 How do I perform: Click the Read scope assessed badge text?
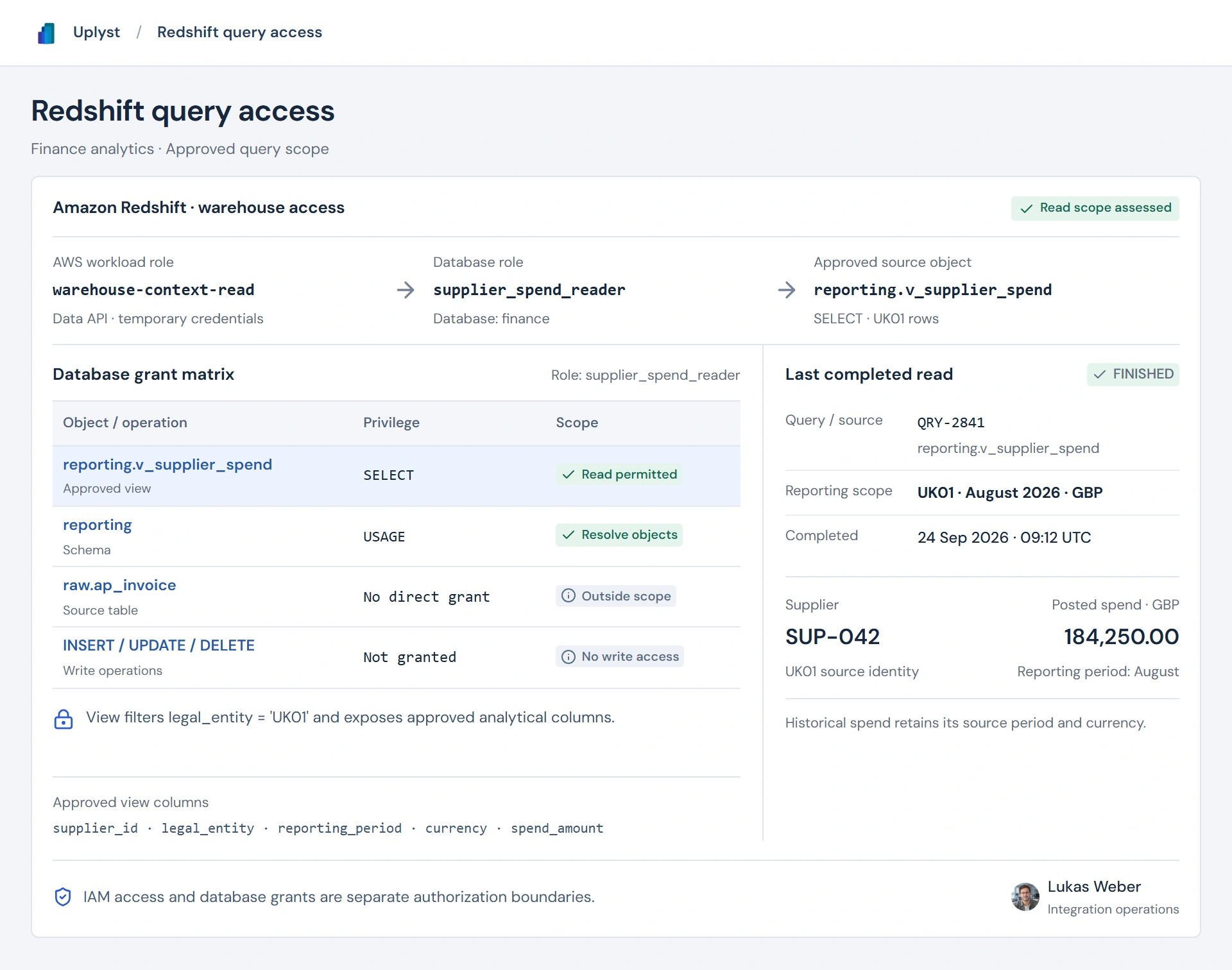[x=1105, y=208]
